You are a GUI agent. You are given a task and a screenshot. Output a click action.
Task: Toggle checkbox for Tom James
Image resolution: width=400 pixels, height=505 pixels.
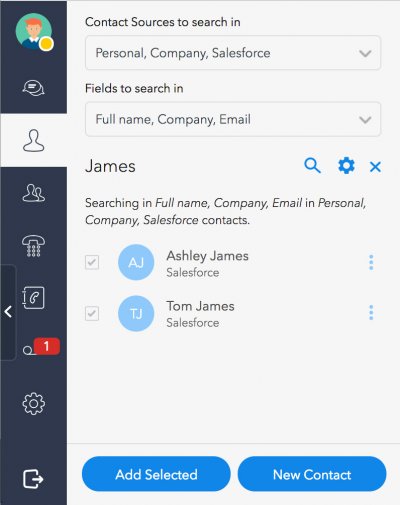(92, 313)
